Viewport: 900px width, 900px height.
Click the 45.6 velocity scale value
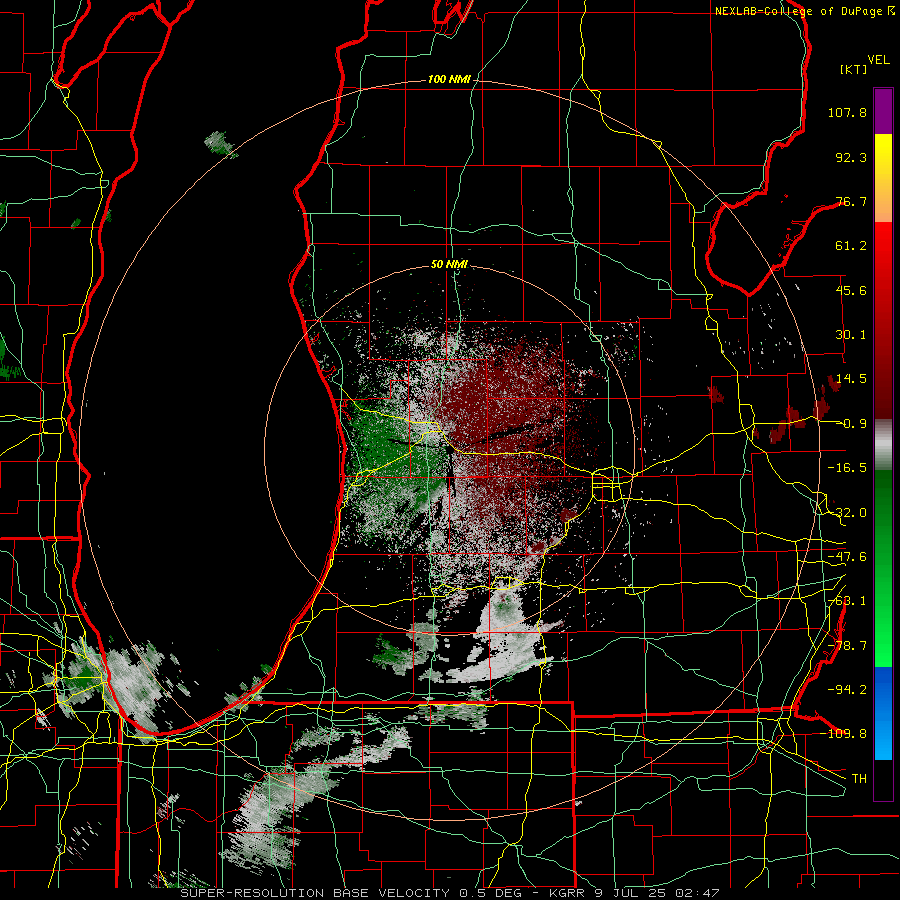pos(851,290)
